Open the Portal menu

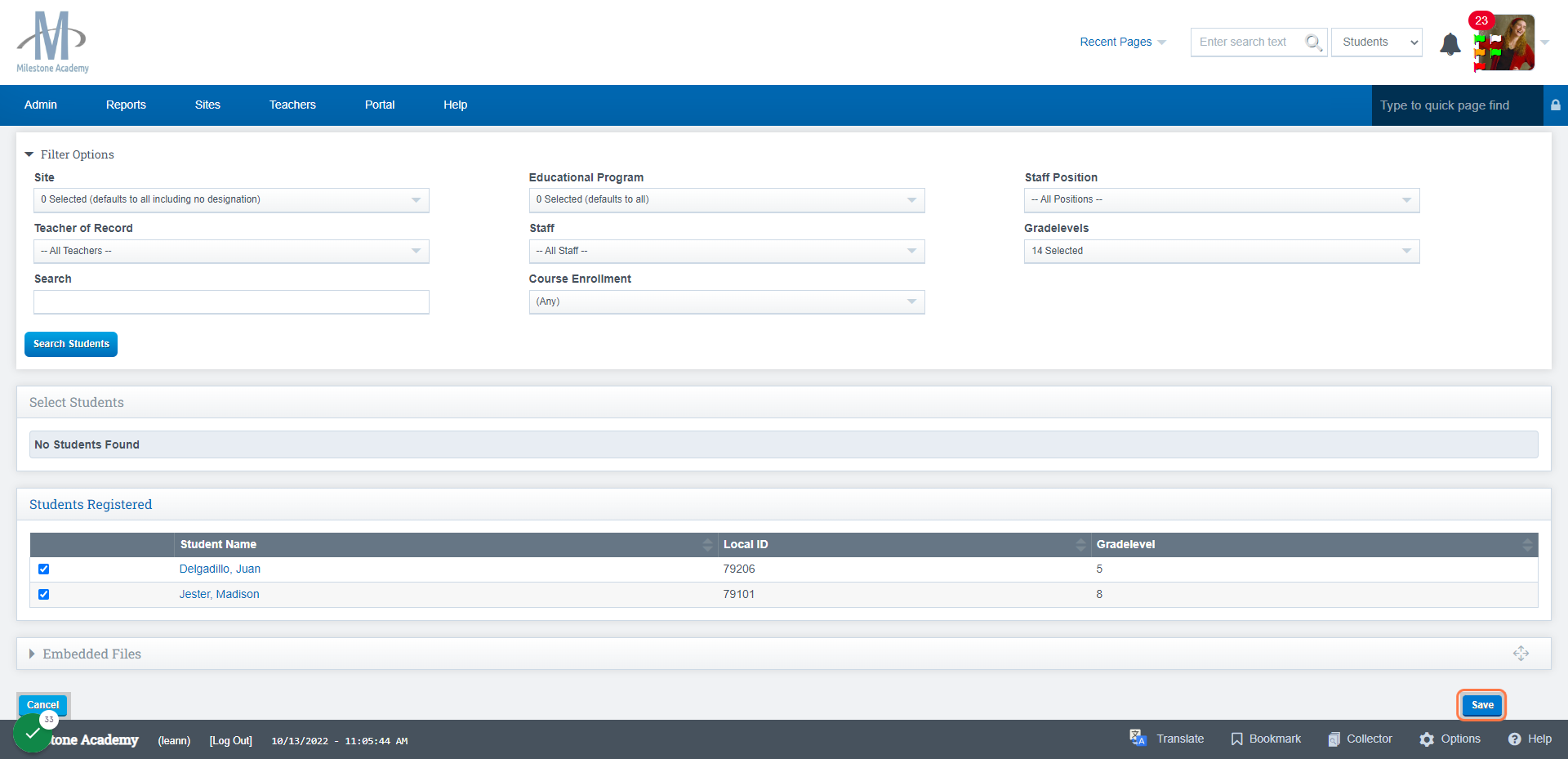[380, 105]
